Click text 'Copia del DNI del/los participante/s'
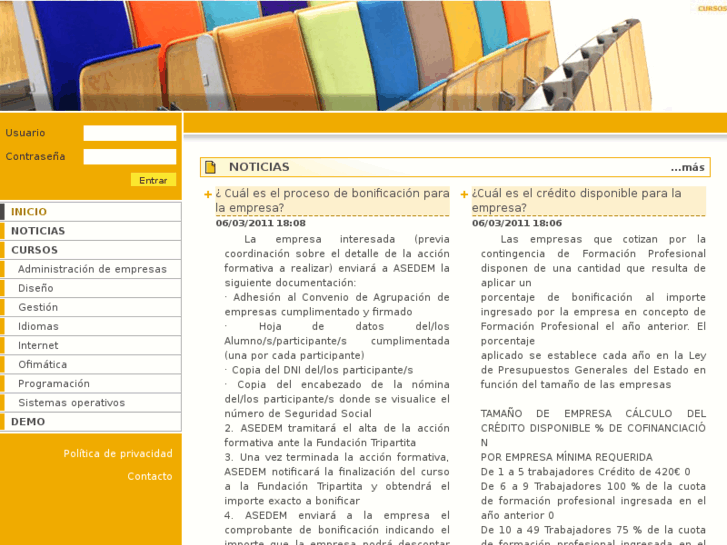Image resolution: width=727 pixels, height=545 pixels. coord(322,370)
